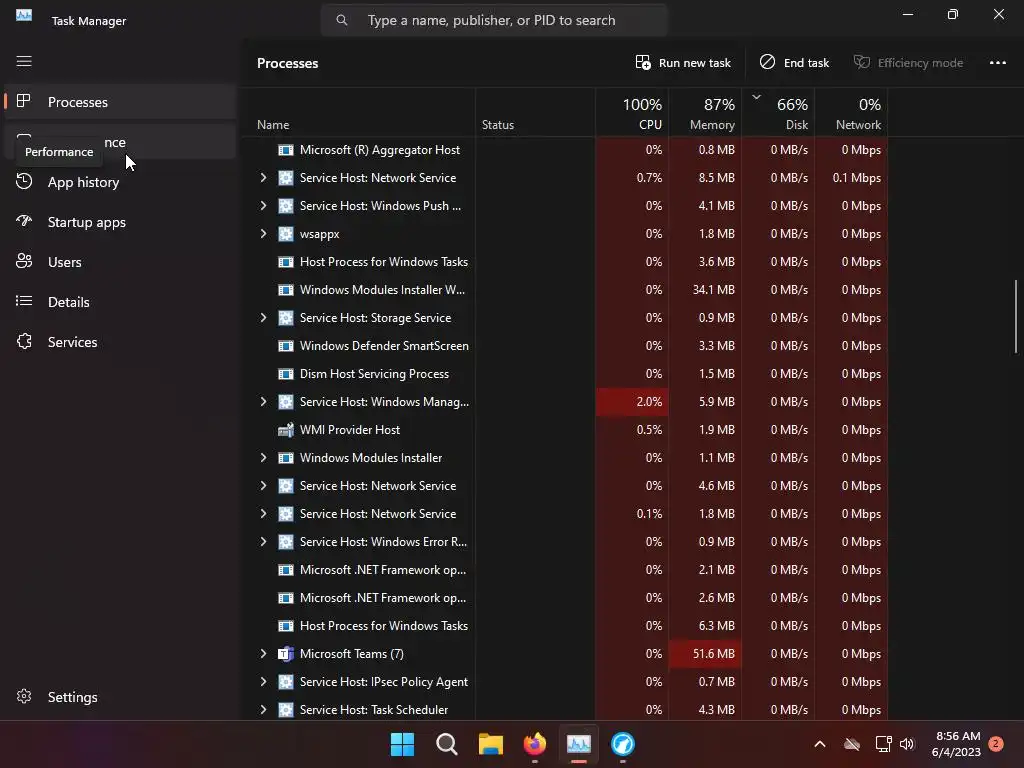Image resolution: width=1024 pixels, height=768 pixels.
Task: Click the Microsoft Teams process icon
Action: pos(285,654)
